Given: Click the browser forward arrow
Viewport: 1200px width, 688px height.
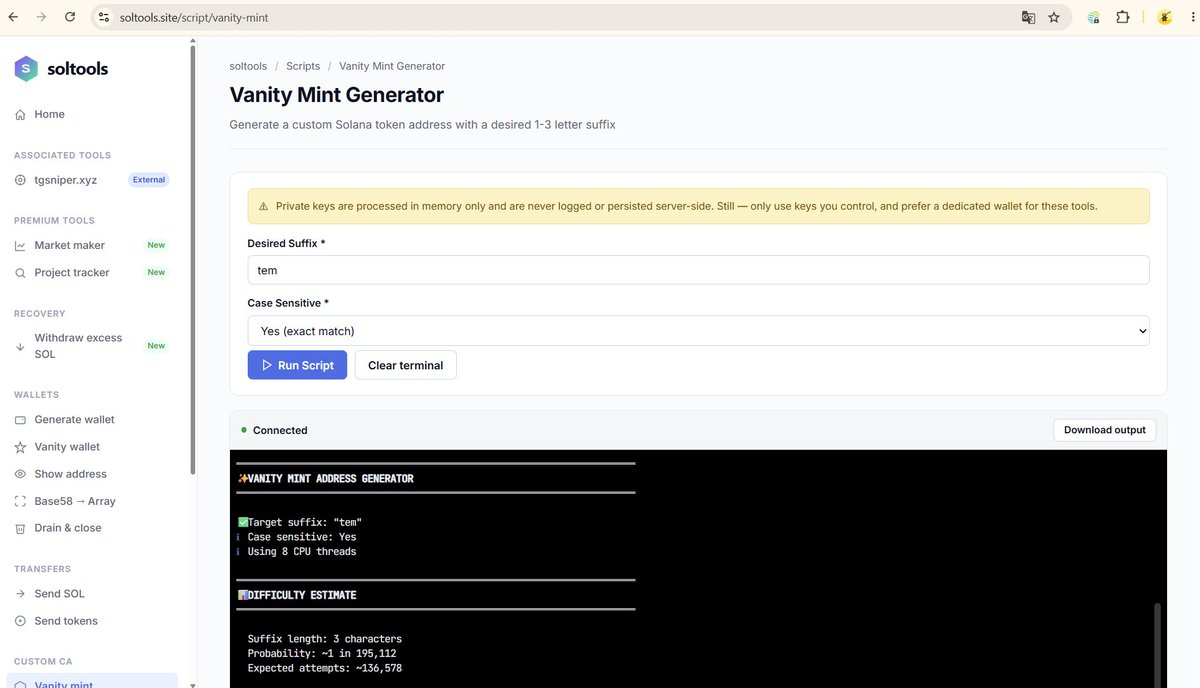Looking at the screenshot, I should [41, 17].
